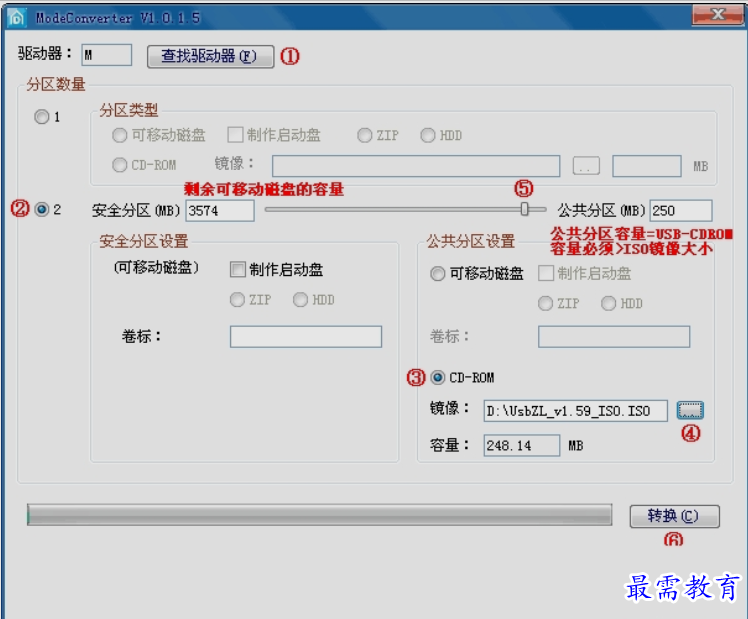
Task: Check 制作启动盘 in 分区类型 group
Action: click(235, 135)
